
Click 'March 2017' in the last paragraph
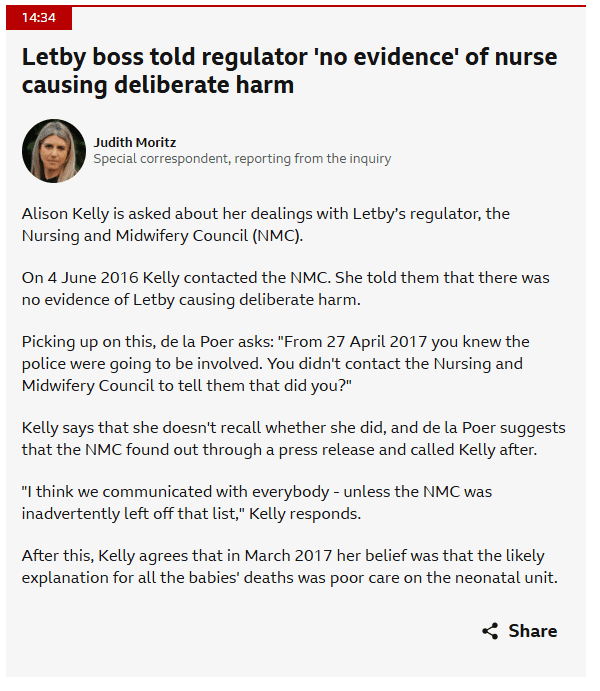click(x=288, y=556)
